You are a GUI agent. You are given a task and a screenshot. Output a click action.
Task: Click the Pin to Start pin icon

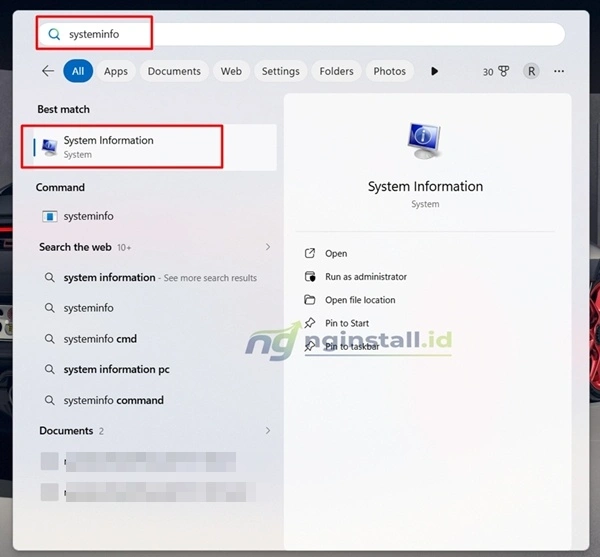310,323
